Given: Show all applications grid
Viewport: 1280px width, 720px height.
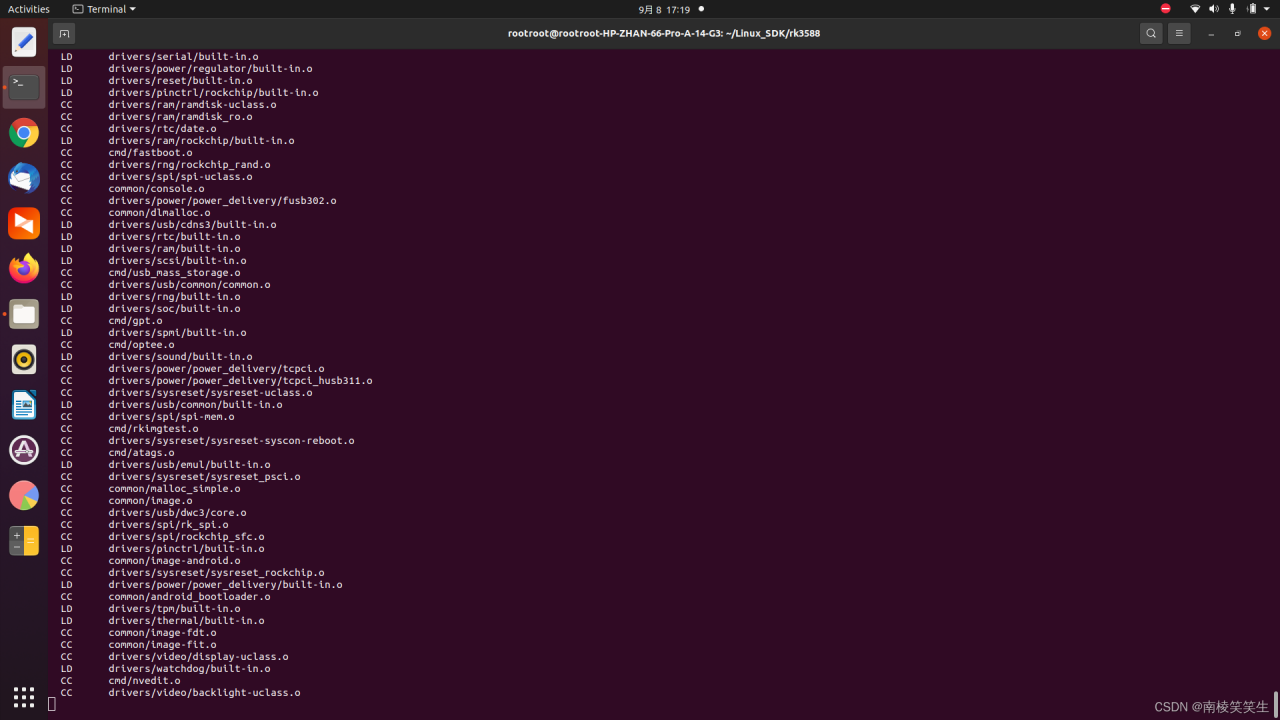Looking at the screenshot, I should pyautogui.click(x=24, y=696).
